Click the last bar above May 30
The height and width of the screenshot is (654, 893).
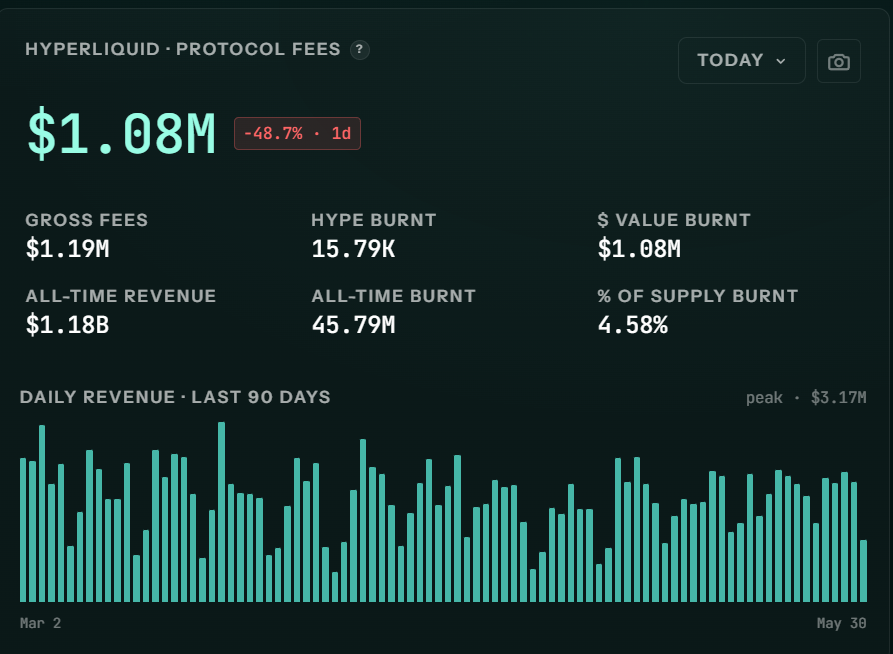863,571
